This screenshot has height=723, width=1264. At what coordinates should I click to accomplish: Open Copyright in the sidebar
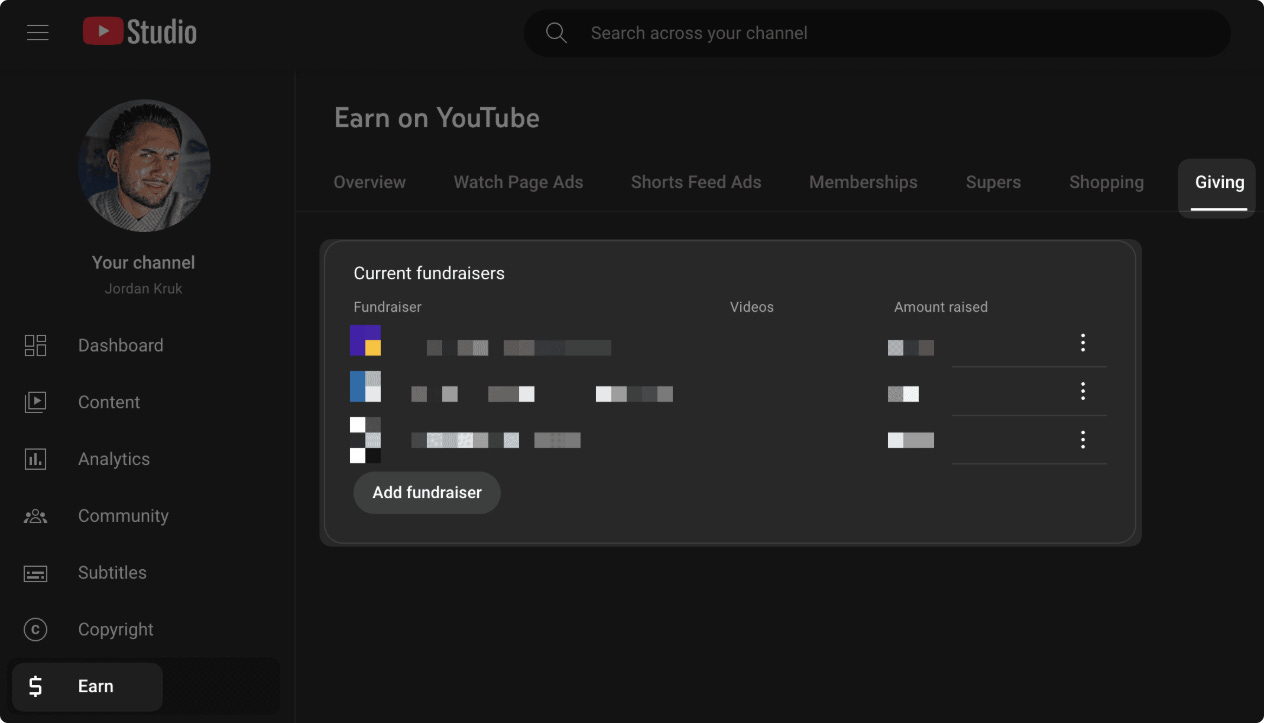pos(115,629)
